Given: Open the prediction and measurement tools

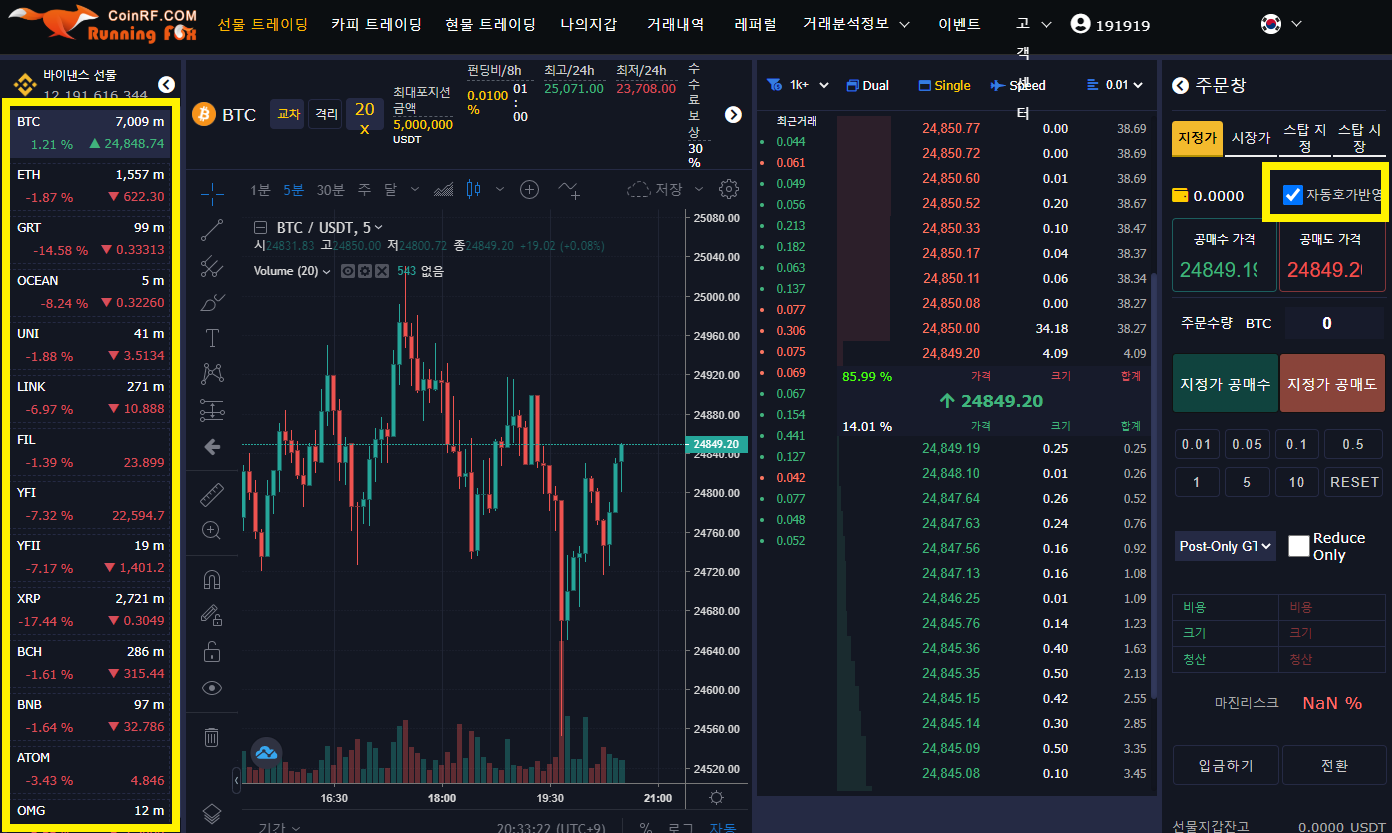Looking at the screenshot, I should point(212,410).
